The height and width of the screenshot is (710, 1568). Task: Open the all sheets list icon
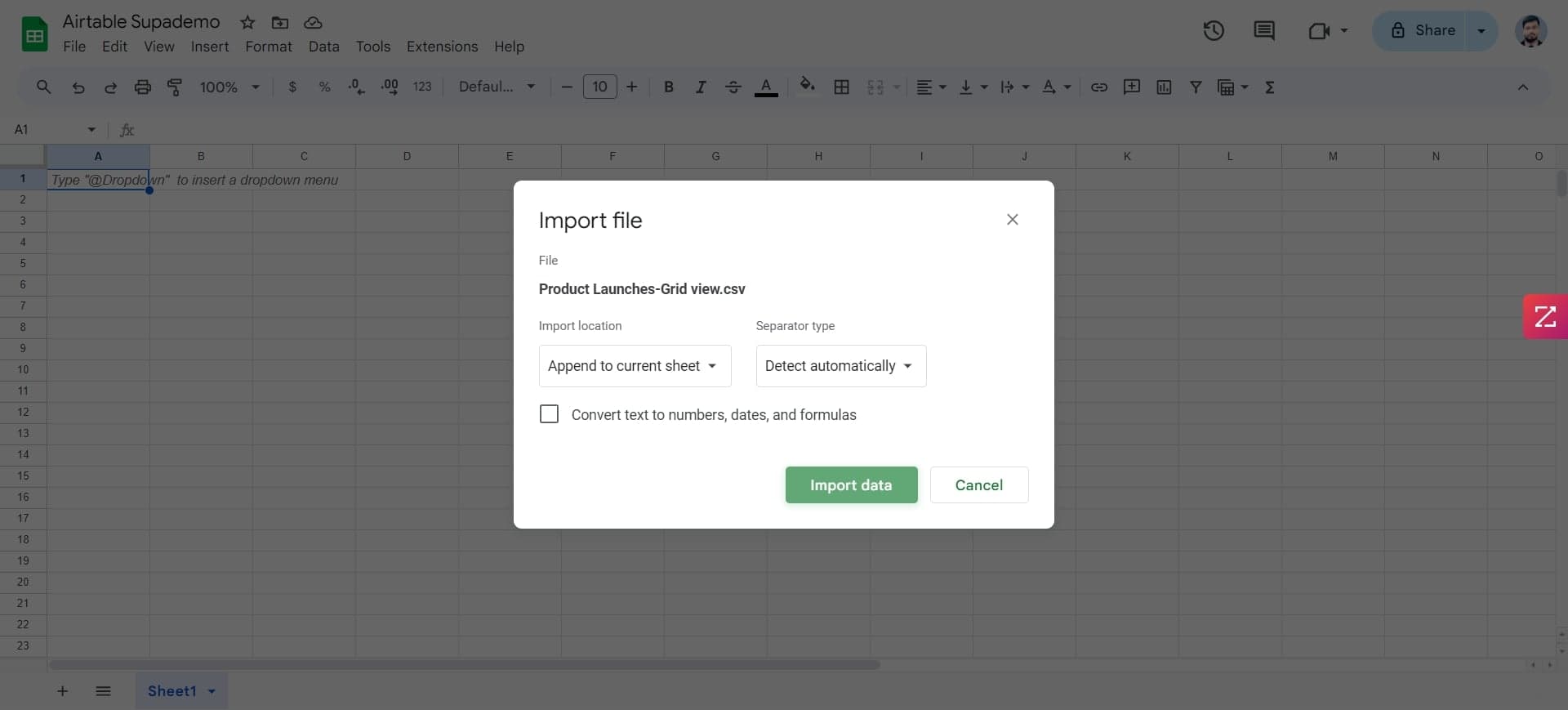point(103,691)
